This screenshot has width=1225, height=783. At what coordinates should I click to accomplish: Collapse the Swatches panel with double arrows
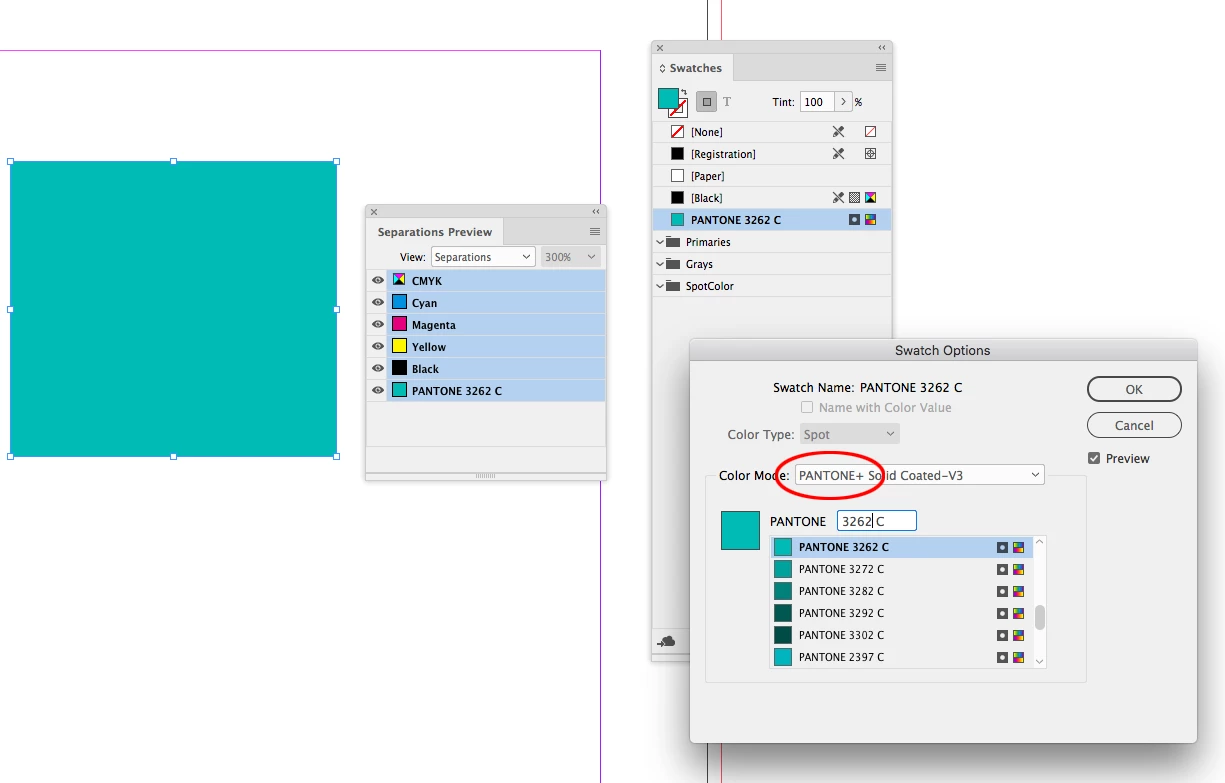coord(882,47)
